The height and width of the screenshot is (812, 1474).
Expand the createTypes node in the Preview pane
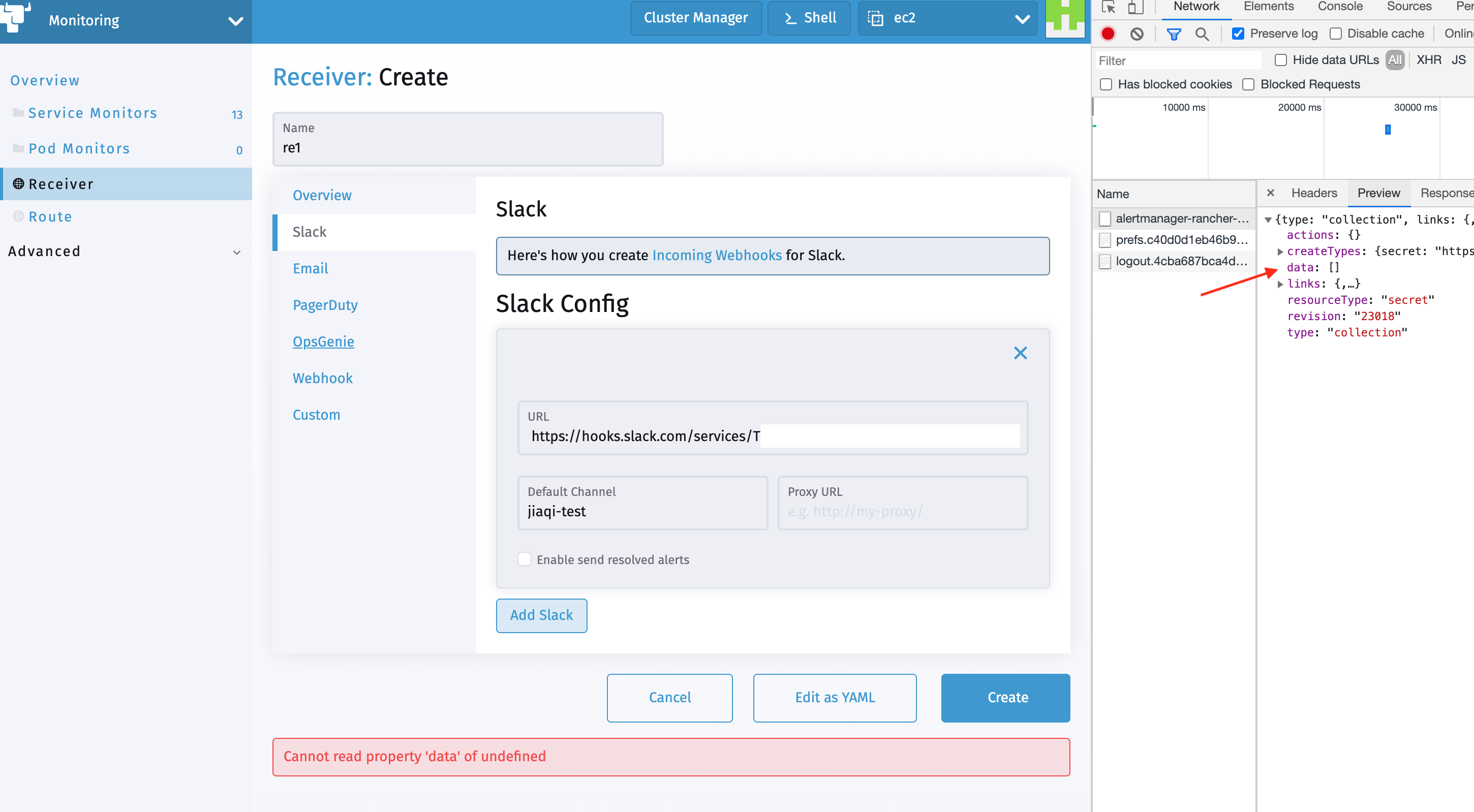(1280, 251)
